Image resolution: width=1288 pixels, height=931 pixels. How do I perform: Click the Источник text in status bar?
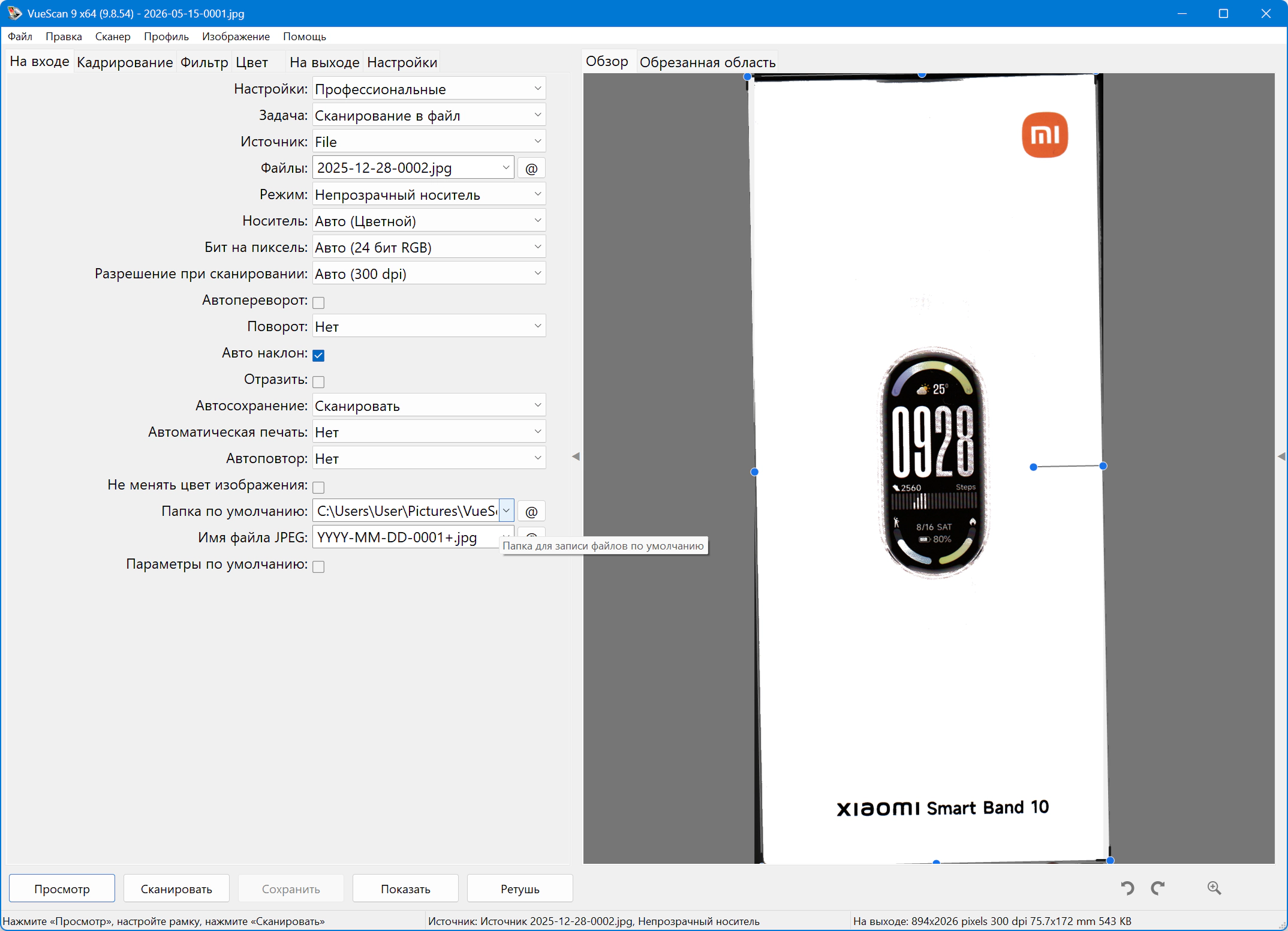pos(594,921)
